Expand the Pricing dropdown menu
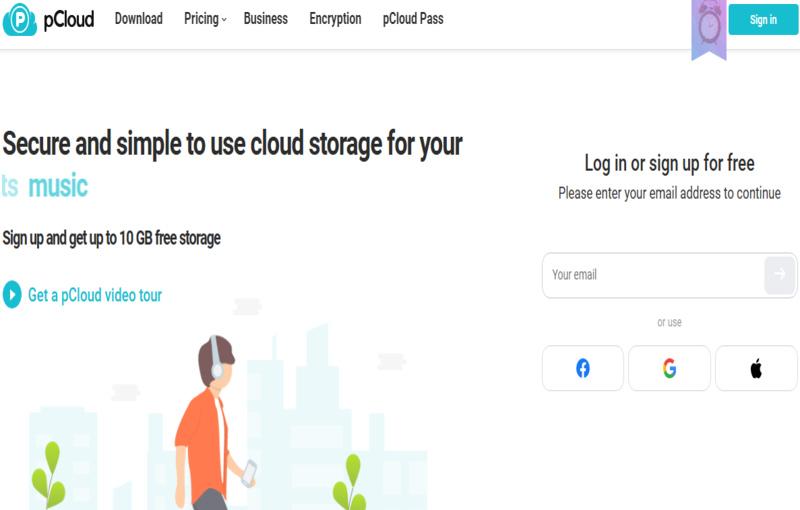 pyautogui.click(x=205, y=19)
